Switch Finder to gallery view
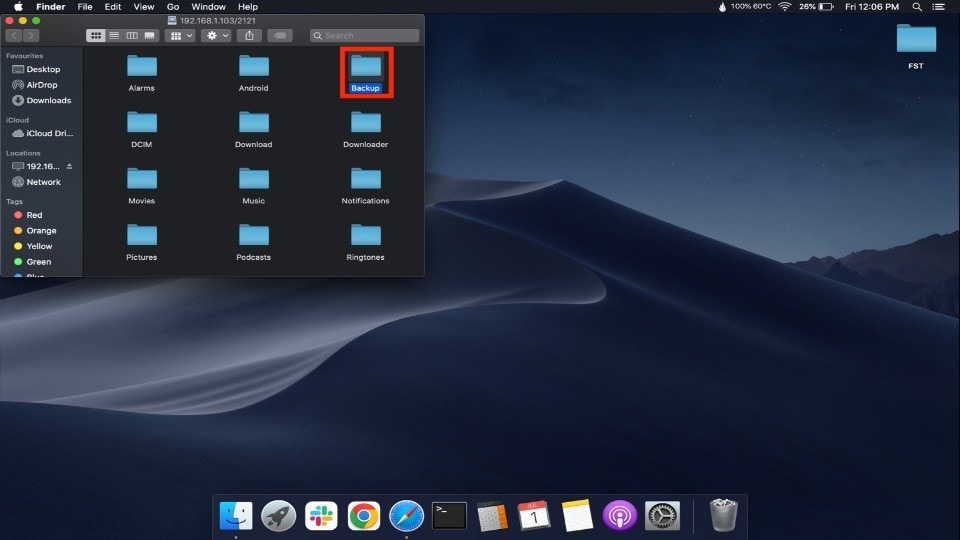 tap(149, 36)
